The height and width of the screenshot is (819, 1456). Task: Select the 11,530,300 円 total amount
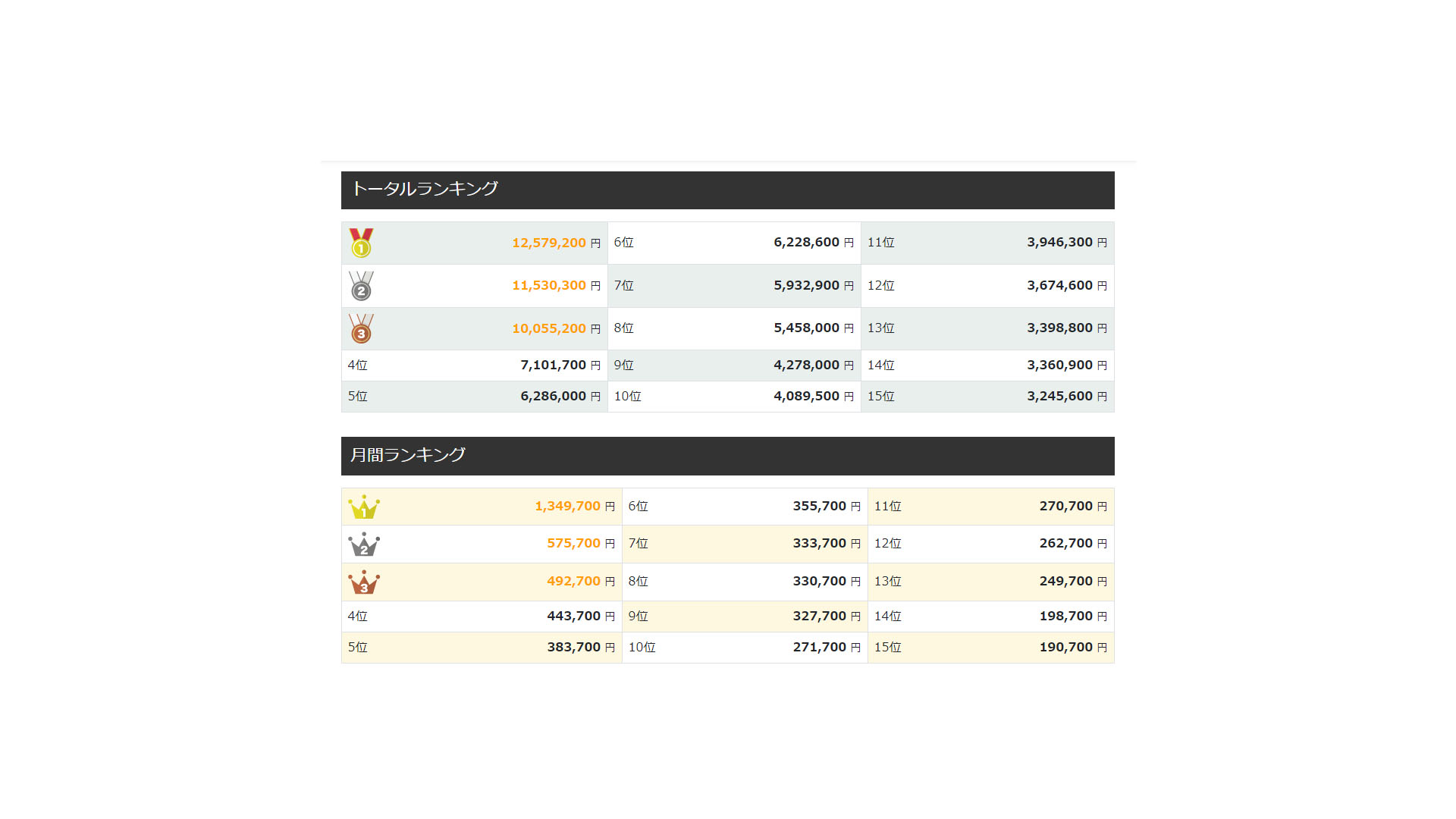click(555, 286)
